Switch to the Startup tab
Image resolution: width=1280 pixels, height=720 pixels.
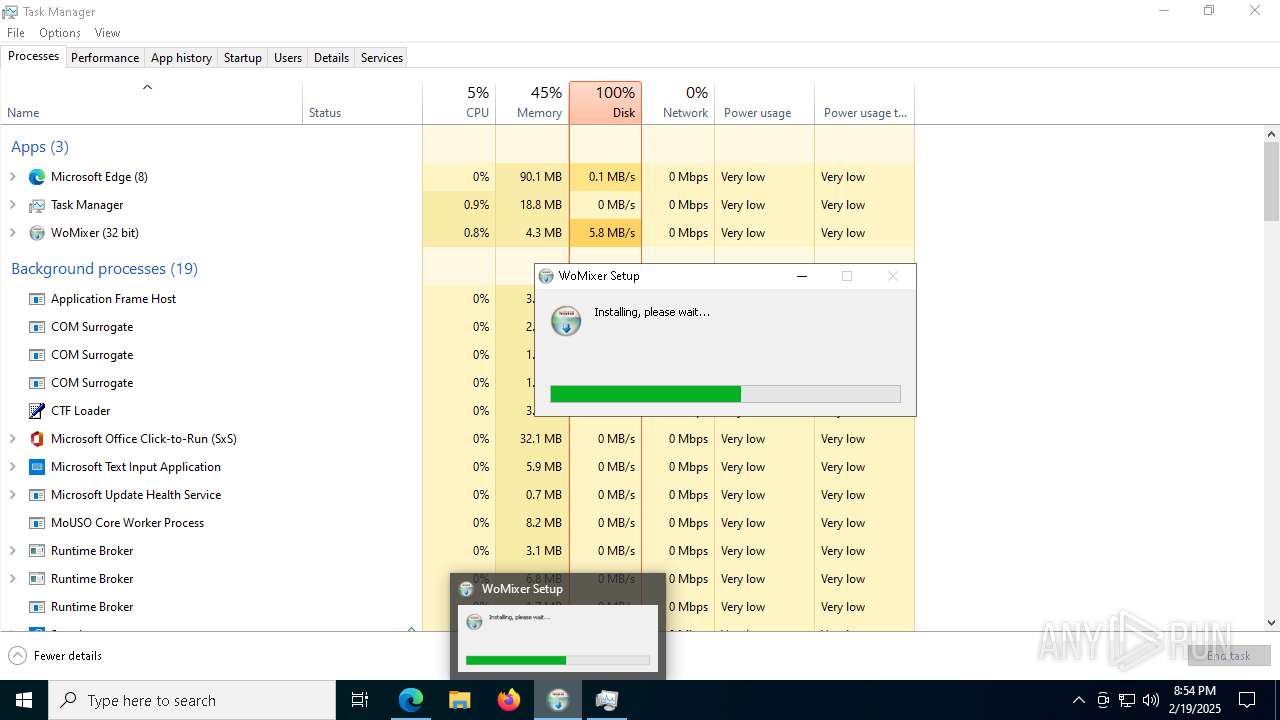point(242,58)
